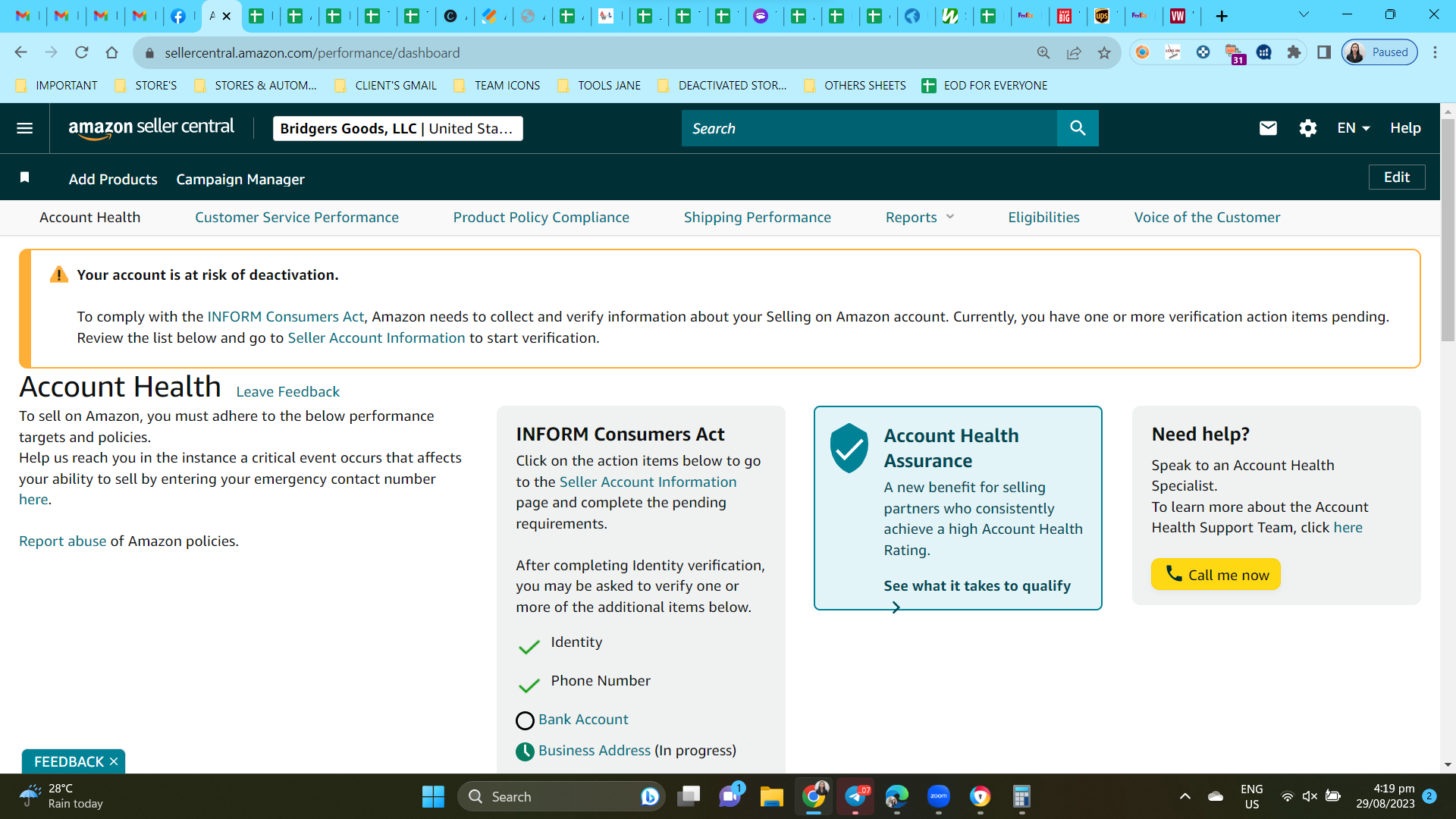Click Add Products in the bookmark bar
Screen dimensions: 1456x819
113,179
